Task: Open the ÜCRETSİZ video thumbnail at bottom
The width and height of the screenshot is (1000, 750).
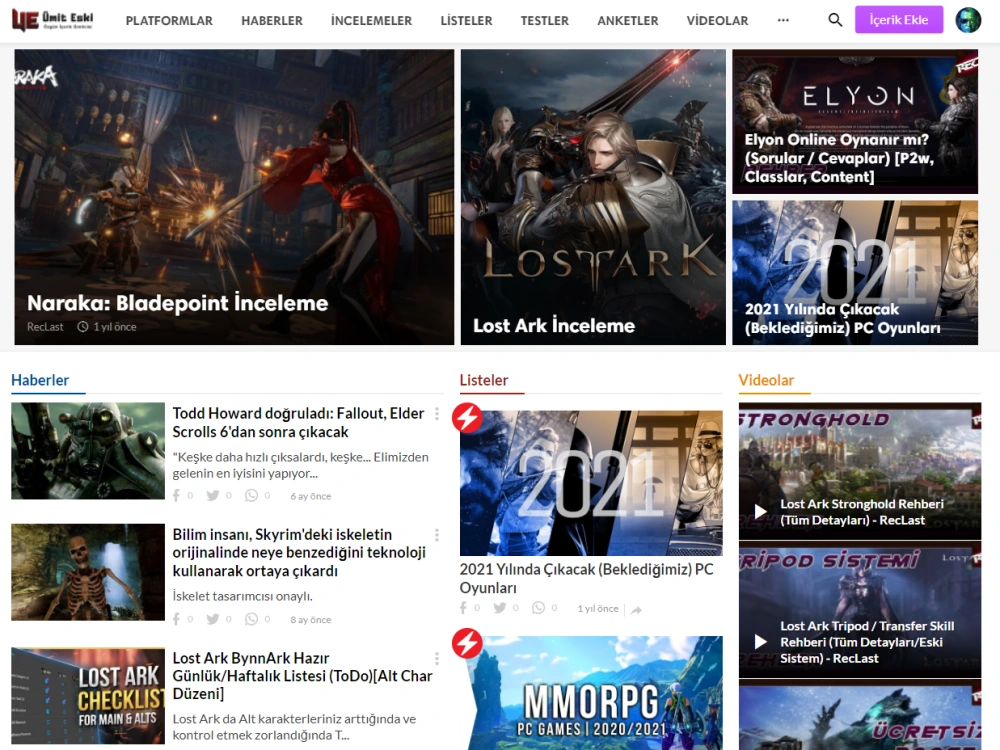Action: coord(860,715)
